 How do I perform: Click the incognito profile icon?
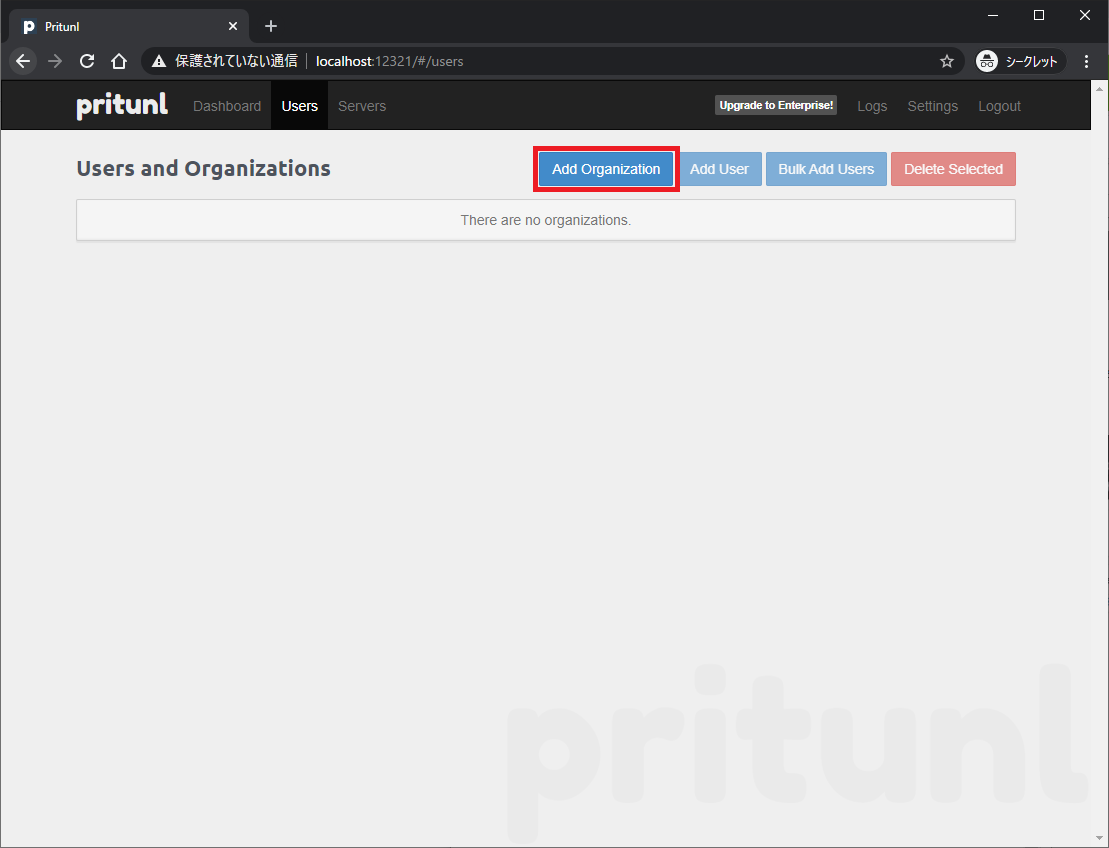987,61
